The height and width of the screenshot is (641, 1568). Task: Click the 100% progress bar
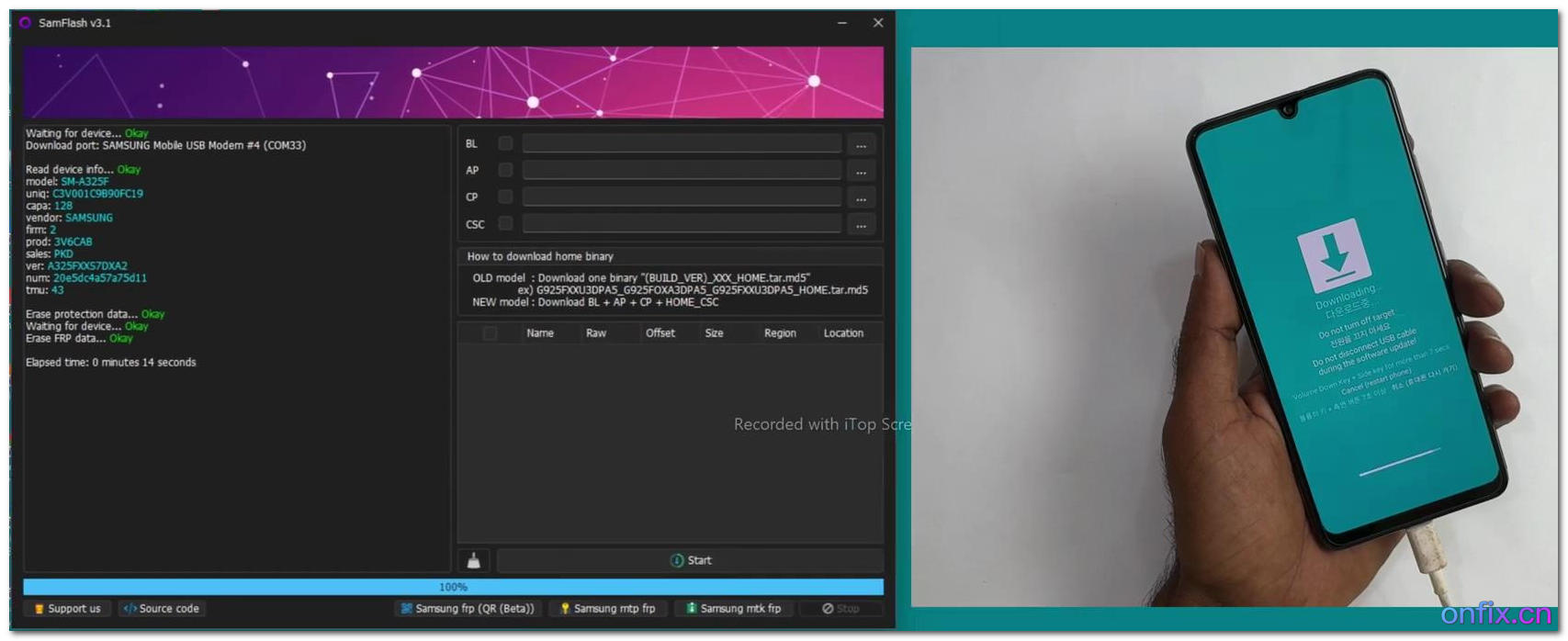click(x=453, y=587)
